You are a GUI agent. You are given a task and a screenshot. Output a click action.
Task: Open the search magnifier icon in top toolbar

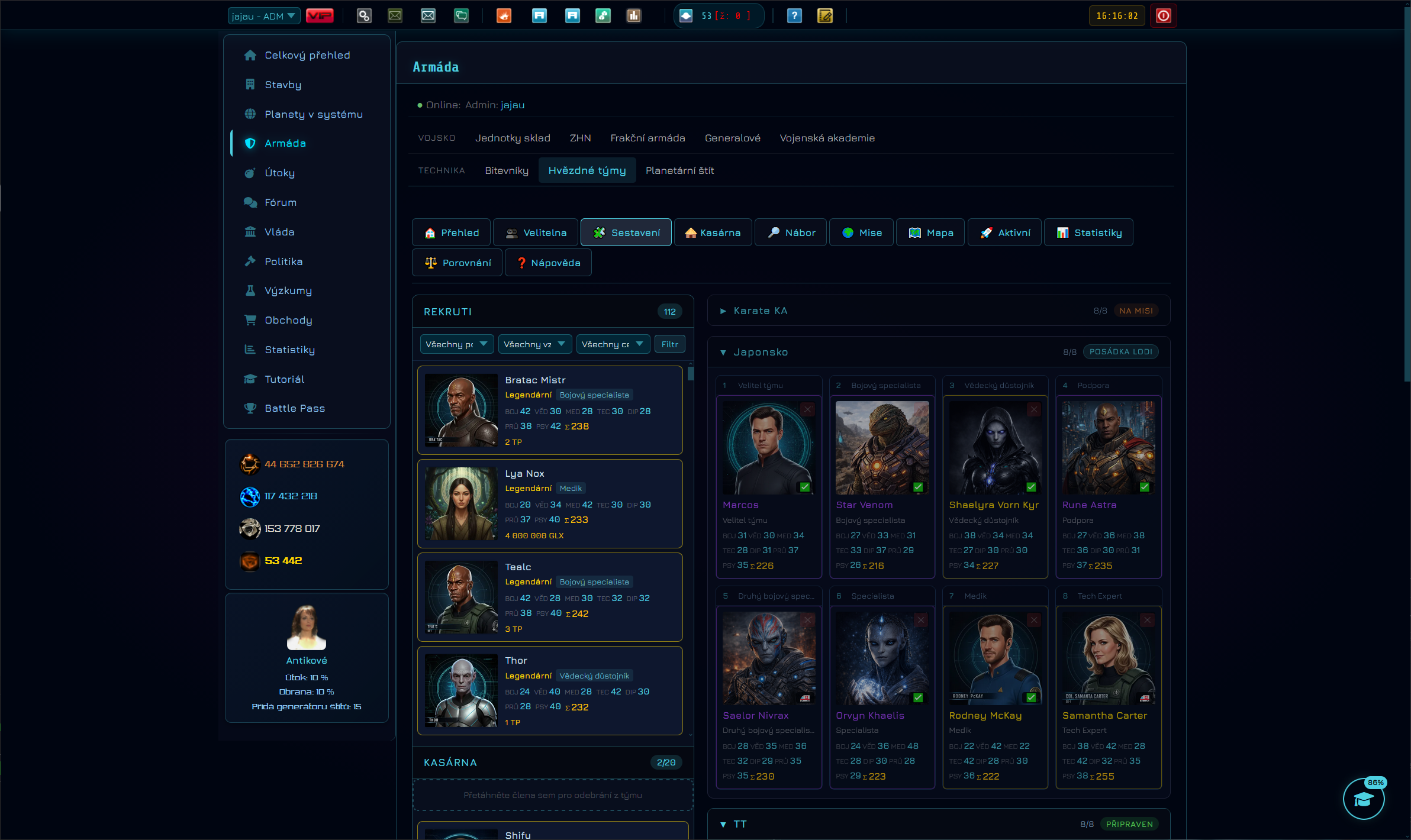point(364,16)
